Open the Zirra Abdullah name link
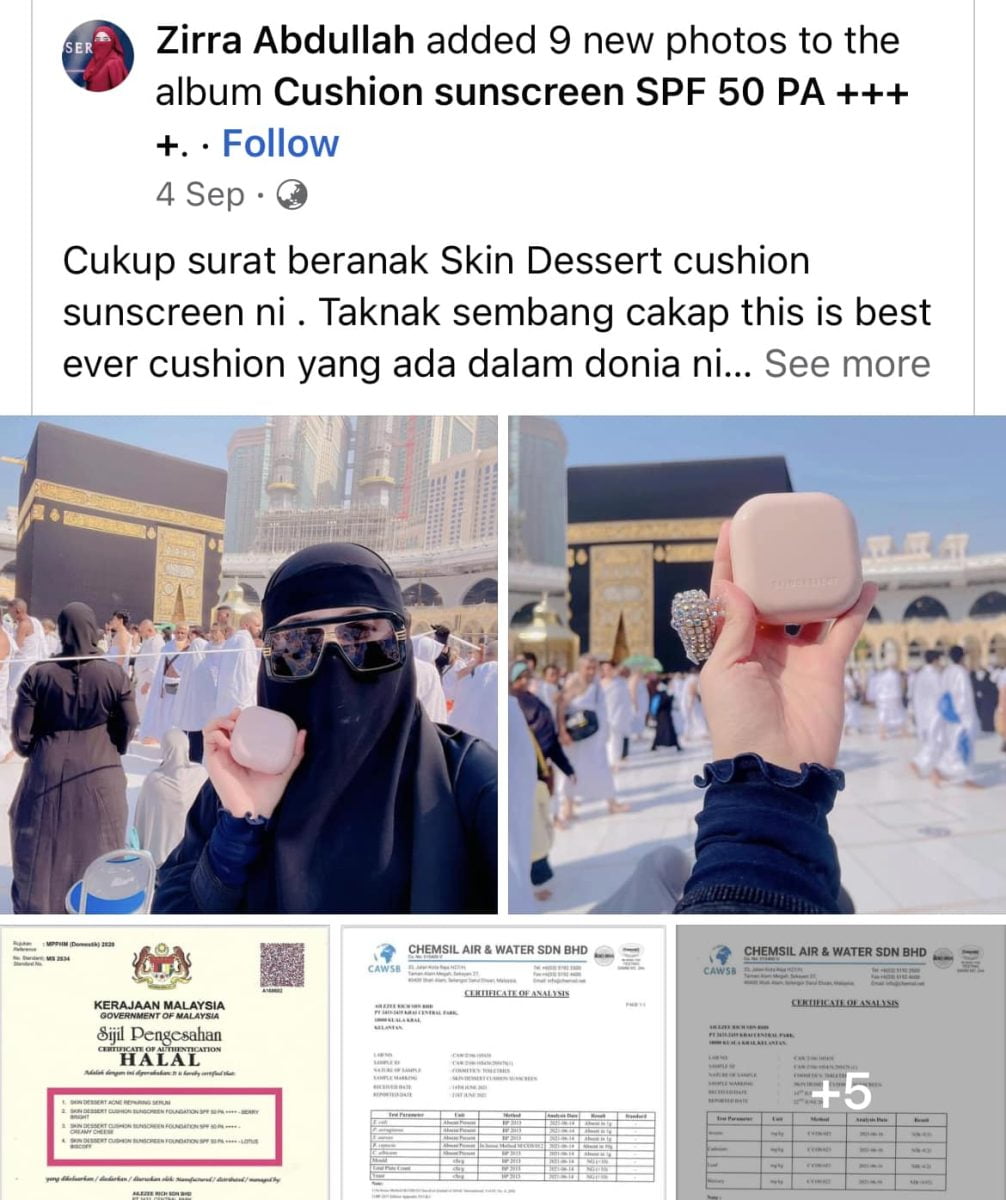This screenshot has height=1200, width=1006. (x=283, y=42)
